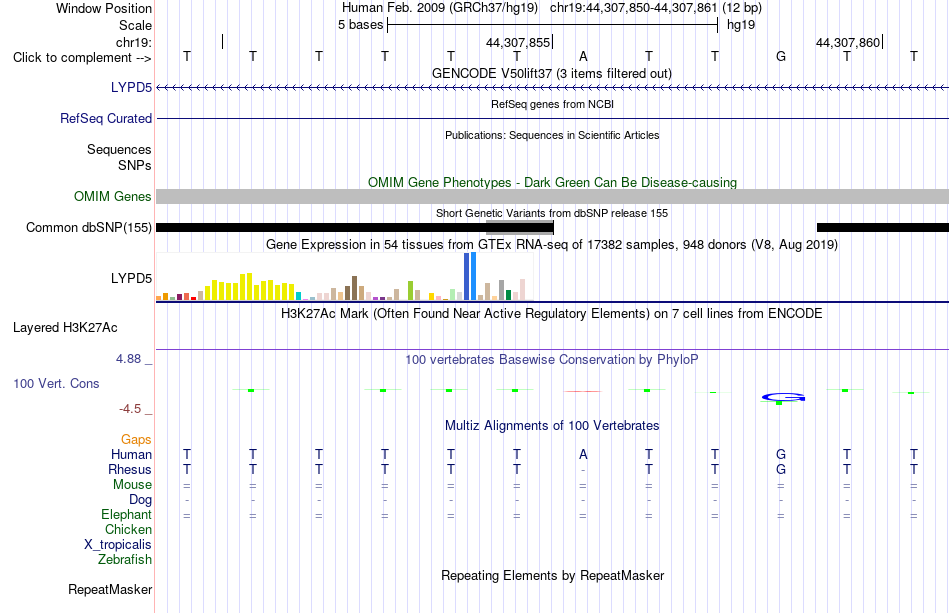Click the Layered H3K27Ac label
The height and width of the screenshot is (613, 950).
[65, 328]
